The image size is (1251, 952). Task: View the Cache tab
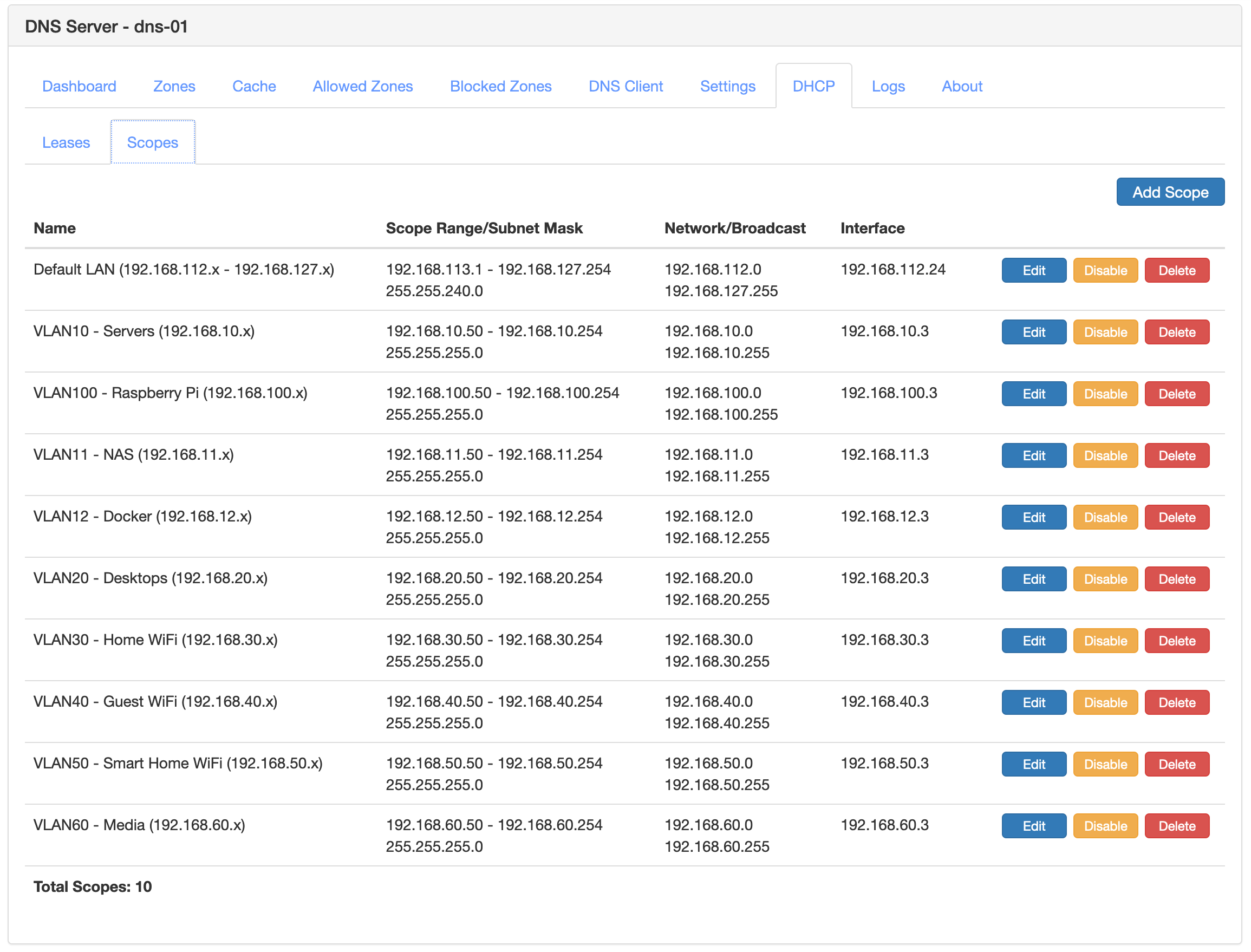[x=253, y=86]
